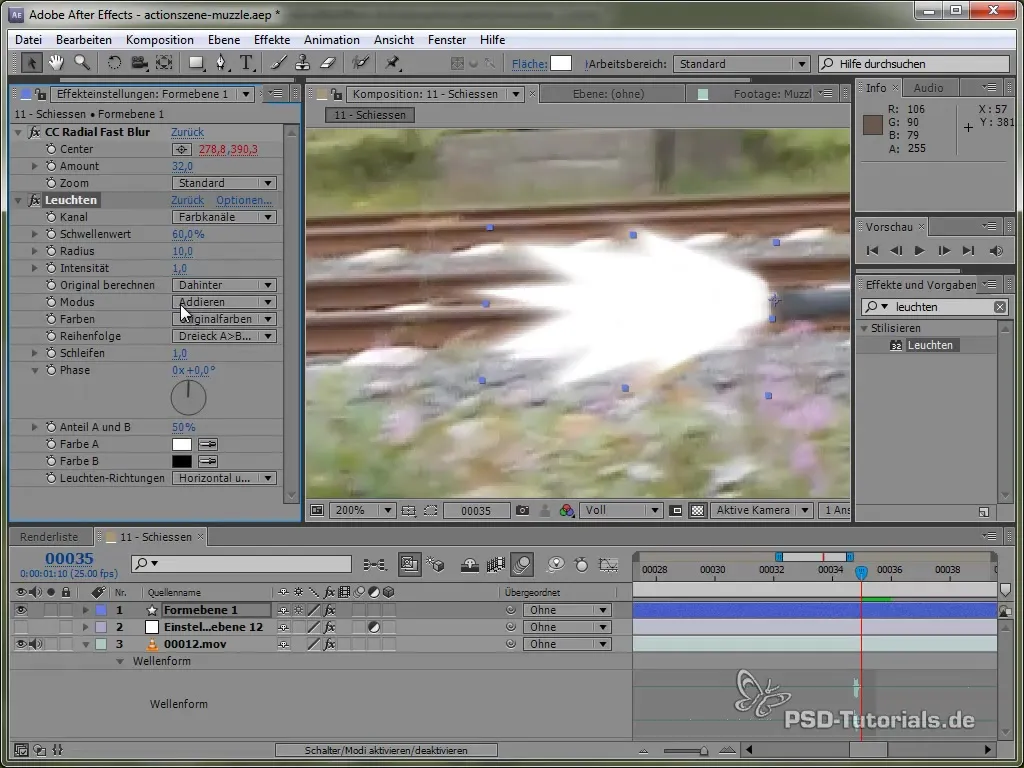Select the Unified Camera tool
Viewport: 1024px width, 768px height.
tap(138, 63)
